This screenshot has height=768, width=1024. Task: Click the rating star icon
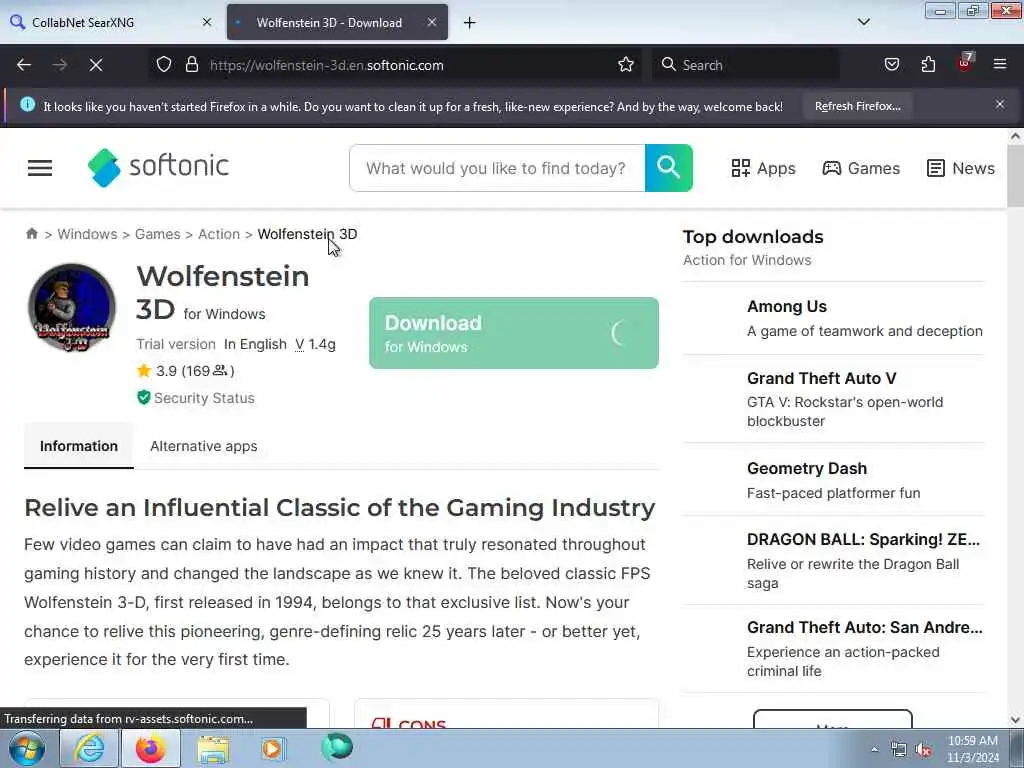point(144,370)
